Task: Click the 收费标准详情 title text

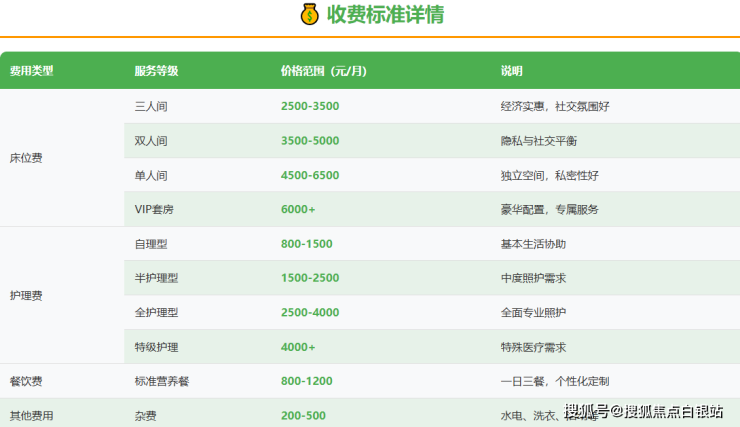Action: pyautogui.click(x=385, y=14)
